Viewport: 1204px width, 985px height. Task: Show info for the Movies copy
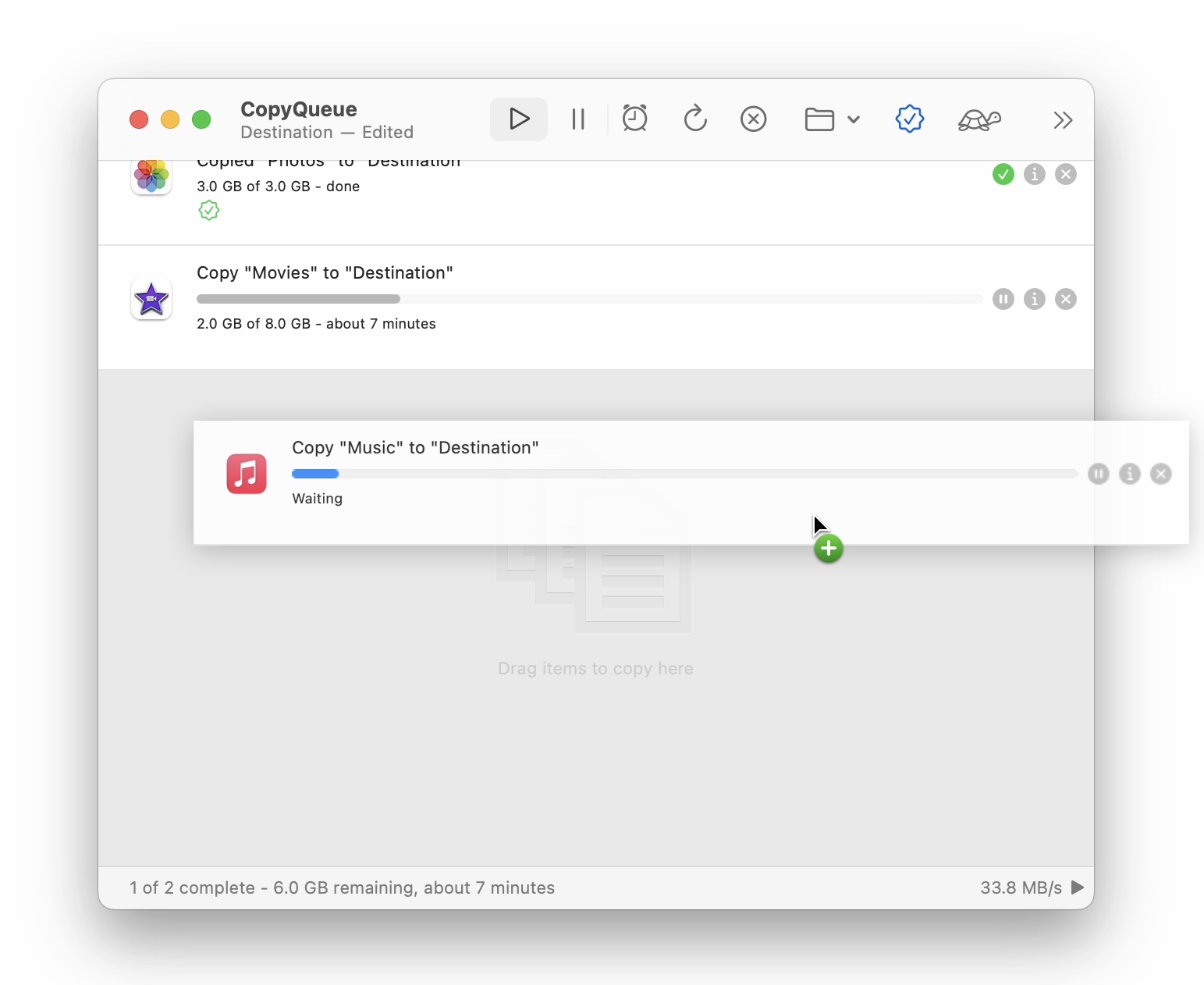click(x=1035, y=299)
